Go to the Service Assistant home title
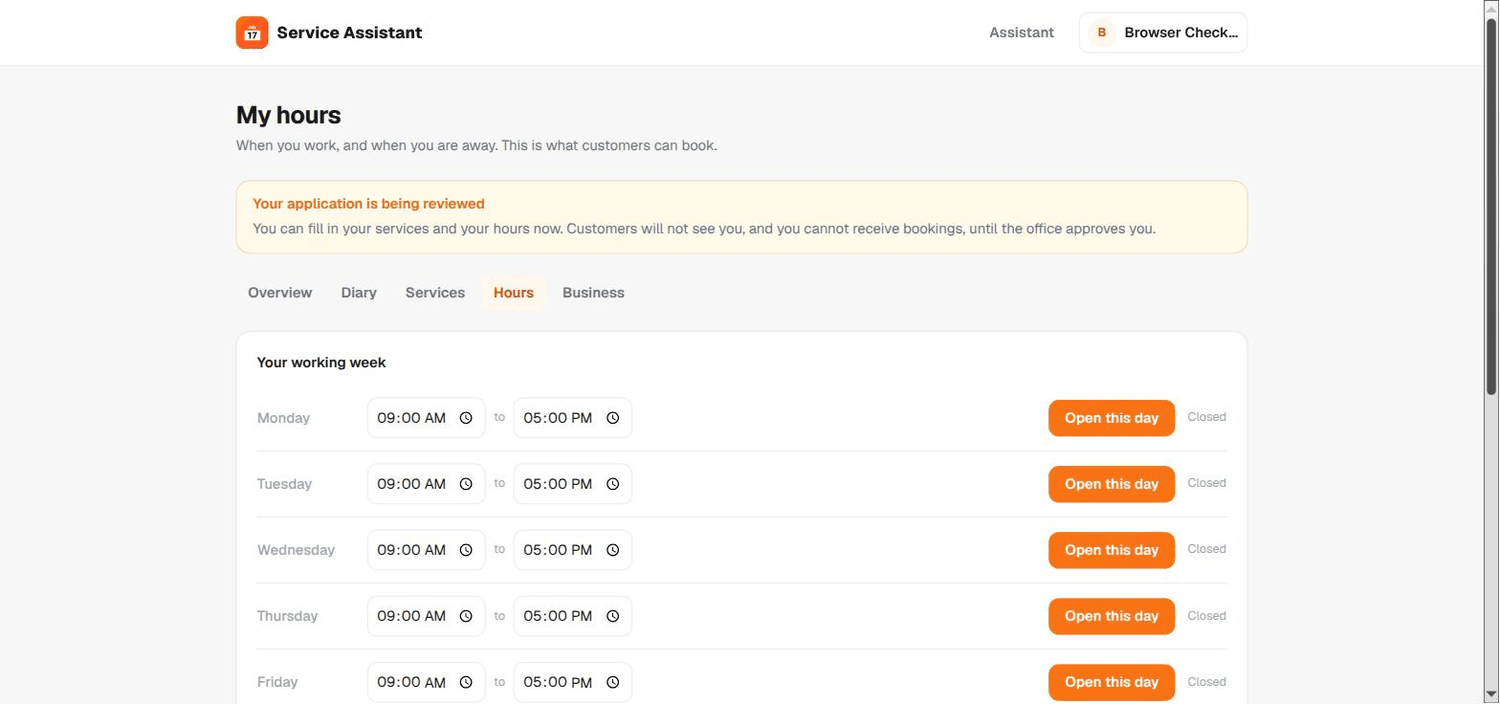The height and width of the screenshot is (704, 1500). click(x=349, y=32)
